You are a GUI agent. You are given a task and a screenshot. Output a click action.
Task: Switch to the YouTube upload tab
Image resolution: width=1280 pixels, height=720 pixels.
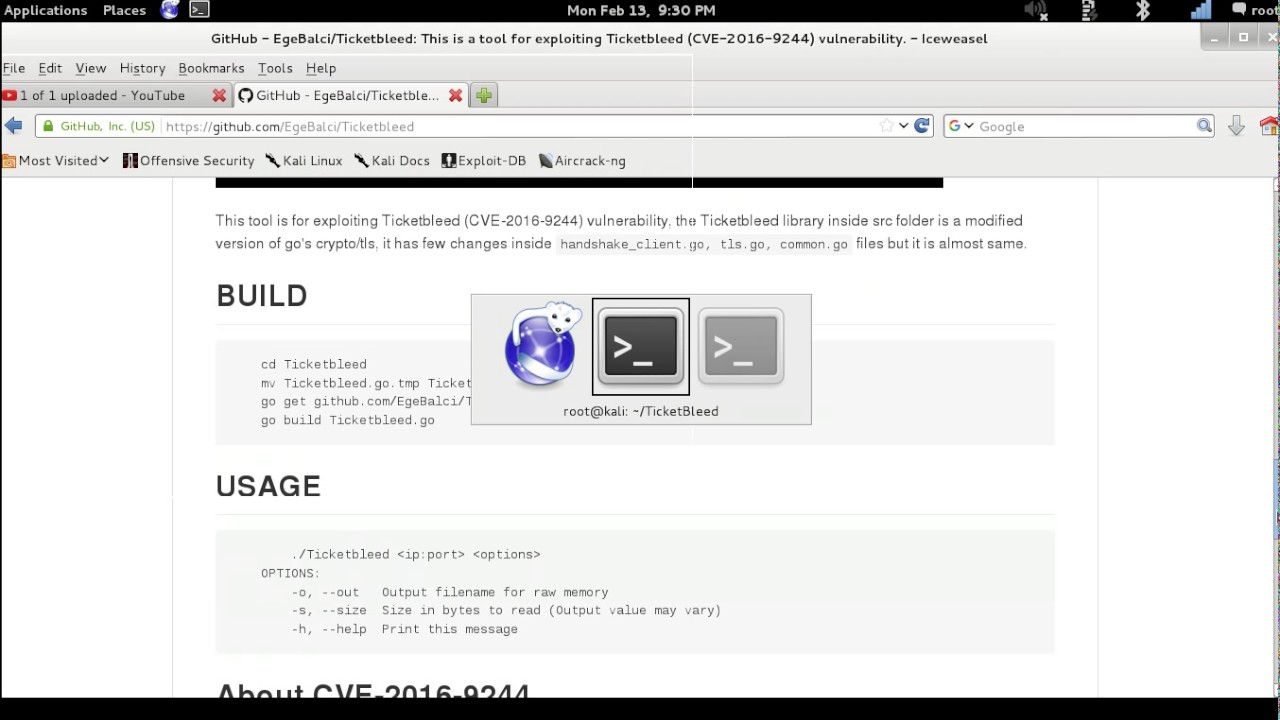104,95
